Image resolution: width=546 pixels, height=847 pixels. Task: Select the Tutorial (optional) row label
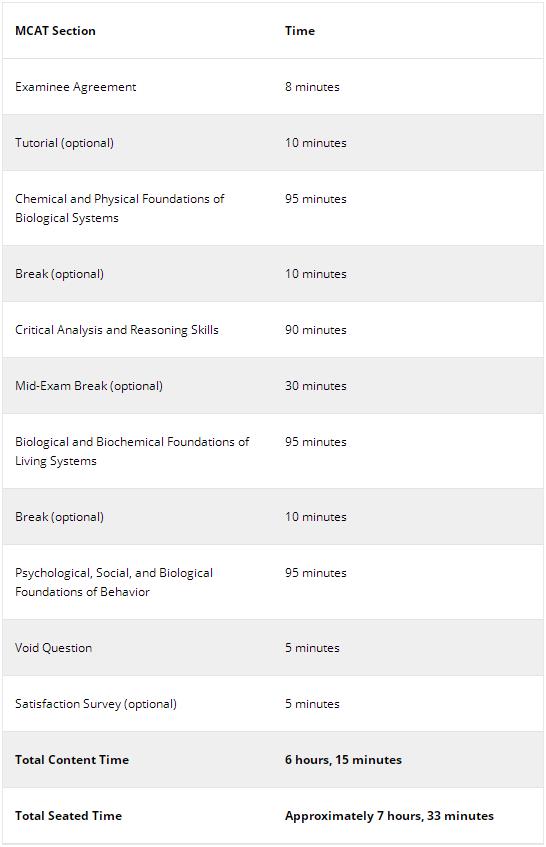tap(64, 143)
